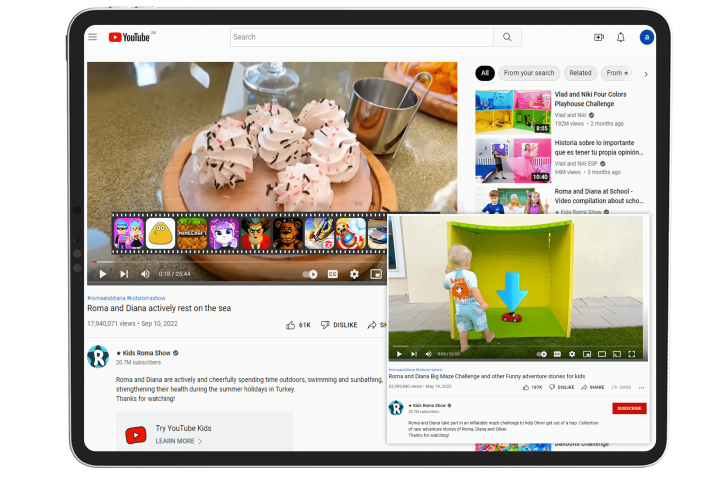Mute volume in overlay player
This screenshot has width=713, height=480.
pos(428,354)
